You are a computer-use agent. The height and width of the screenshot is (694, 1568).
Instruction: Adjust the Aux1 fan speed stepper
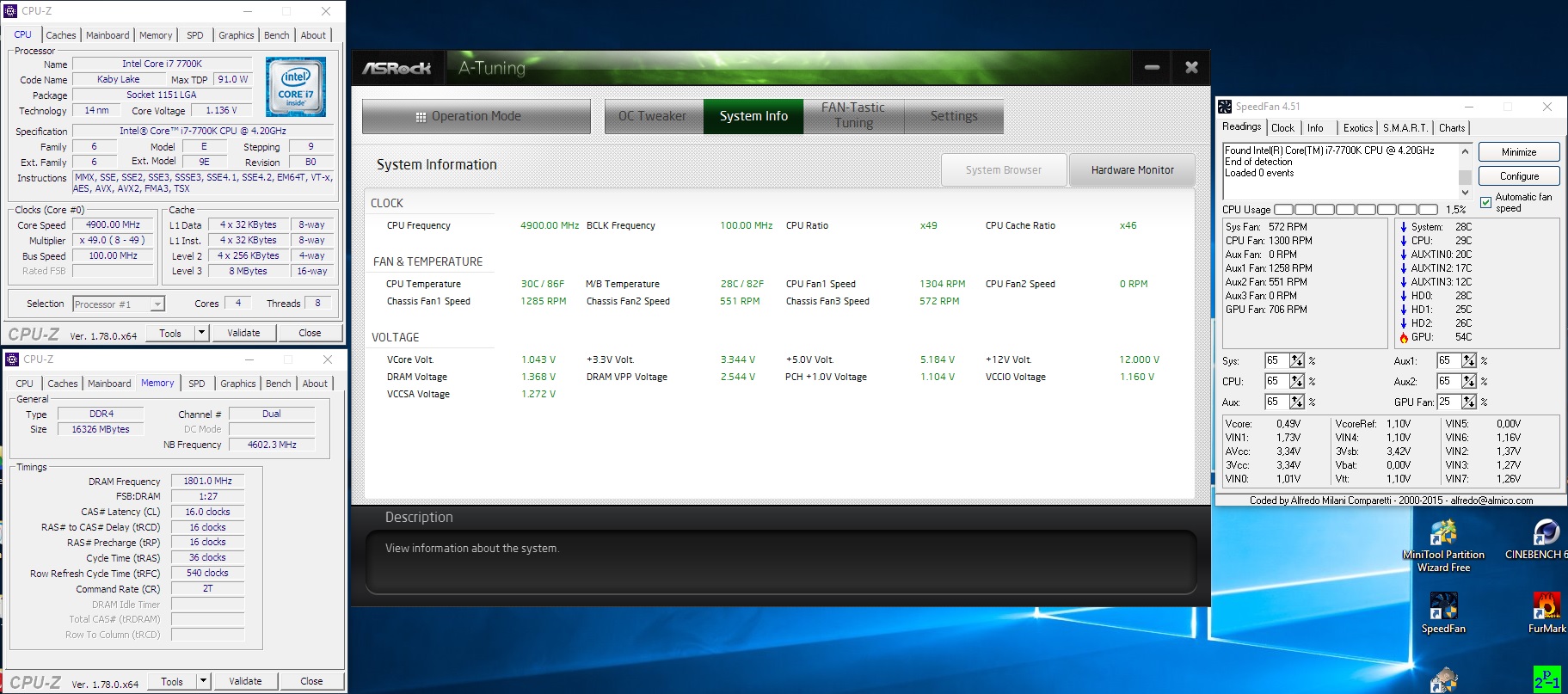point(1469,360)
